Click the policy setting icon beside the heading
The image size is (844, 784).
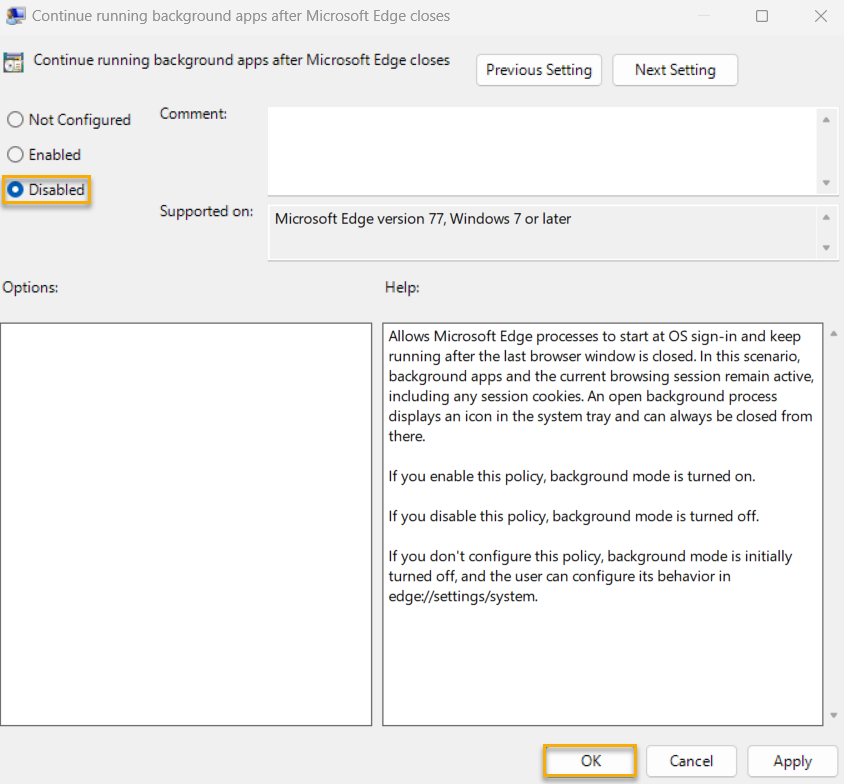tap(16, 61)
